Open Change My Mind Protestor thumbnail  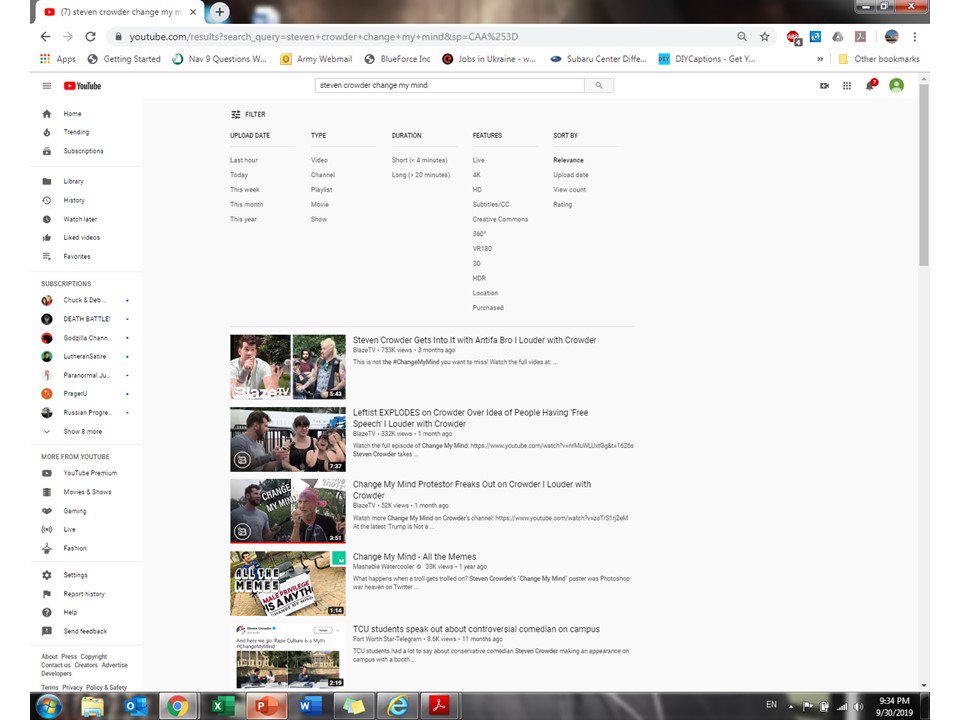point(288,511)
